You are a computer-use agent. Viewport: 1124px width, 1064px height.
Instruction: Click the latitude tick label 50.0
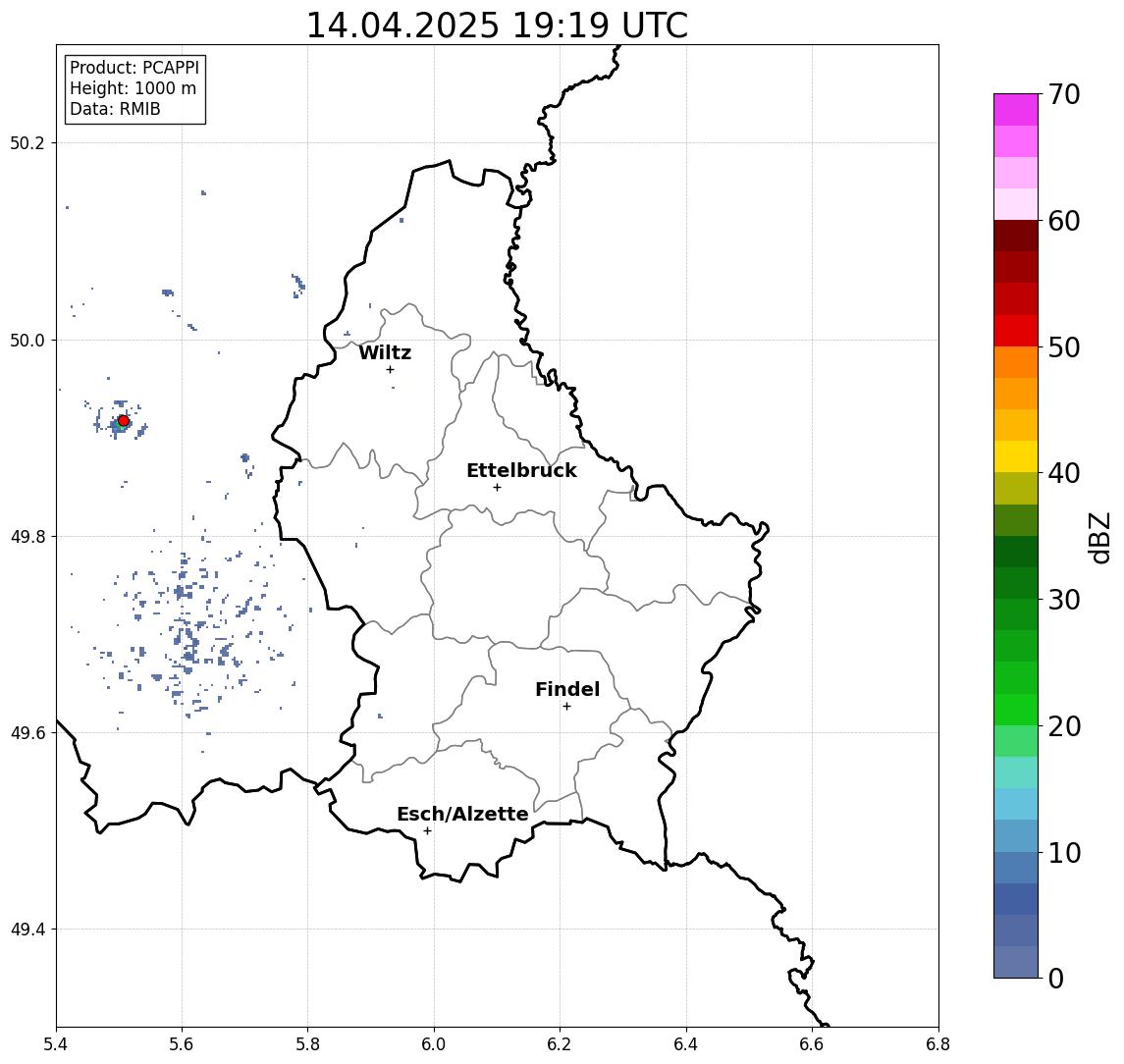(27, 340)
